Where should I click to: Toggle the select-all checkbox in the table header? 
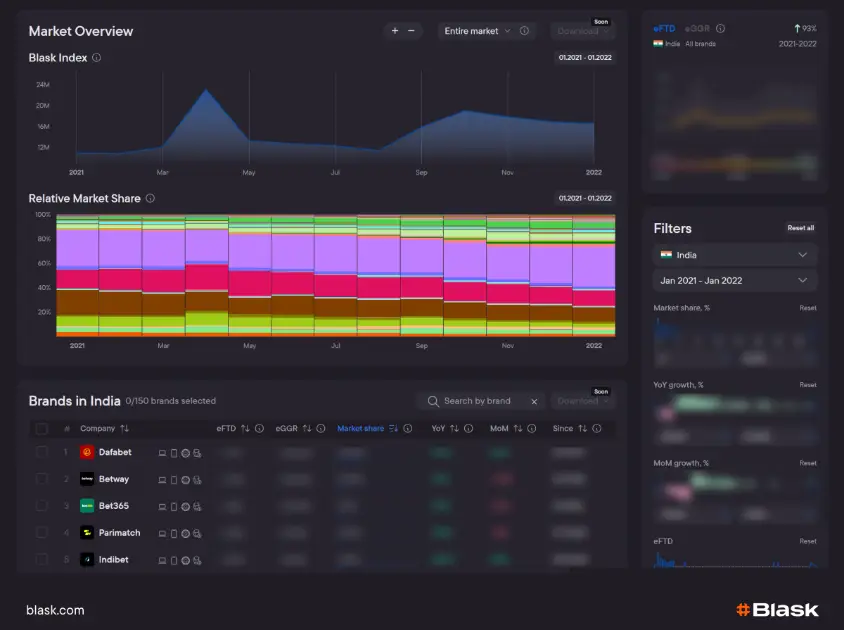[41, 429]
